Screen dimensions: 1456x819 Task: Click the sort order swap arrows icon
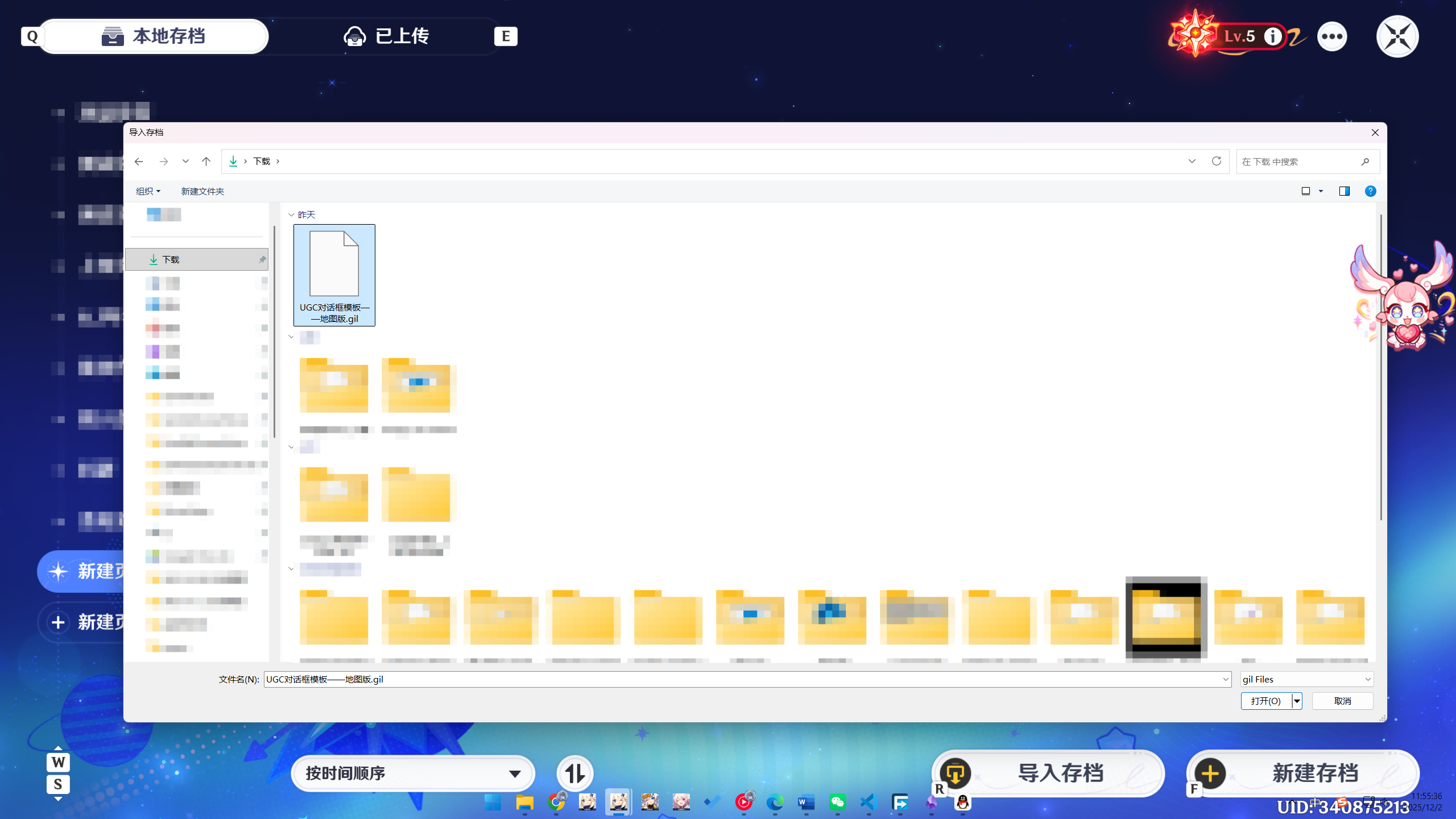(574, 773)
